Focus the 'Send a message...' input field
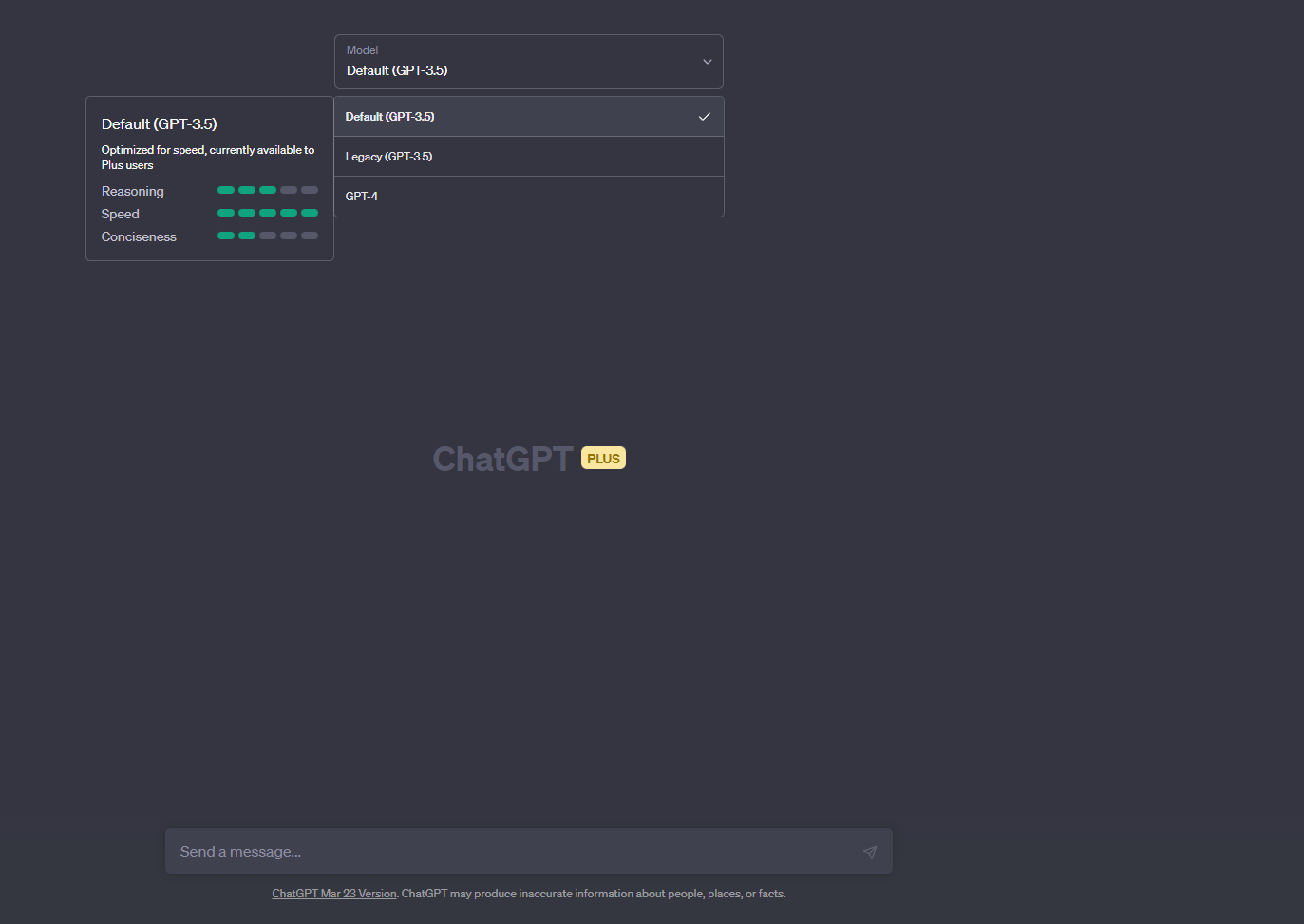Image resolution: width=1304 pixels, height=924 pixels. tap(513, 852)
